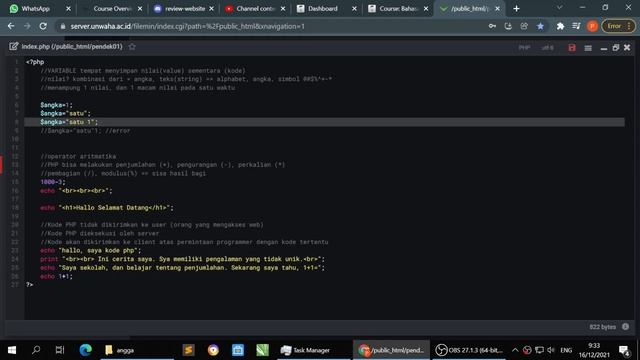Restore the editor panel window size
This screenshot has height=360, width=640.
616,48
